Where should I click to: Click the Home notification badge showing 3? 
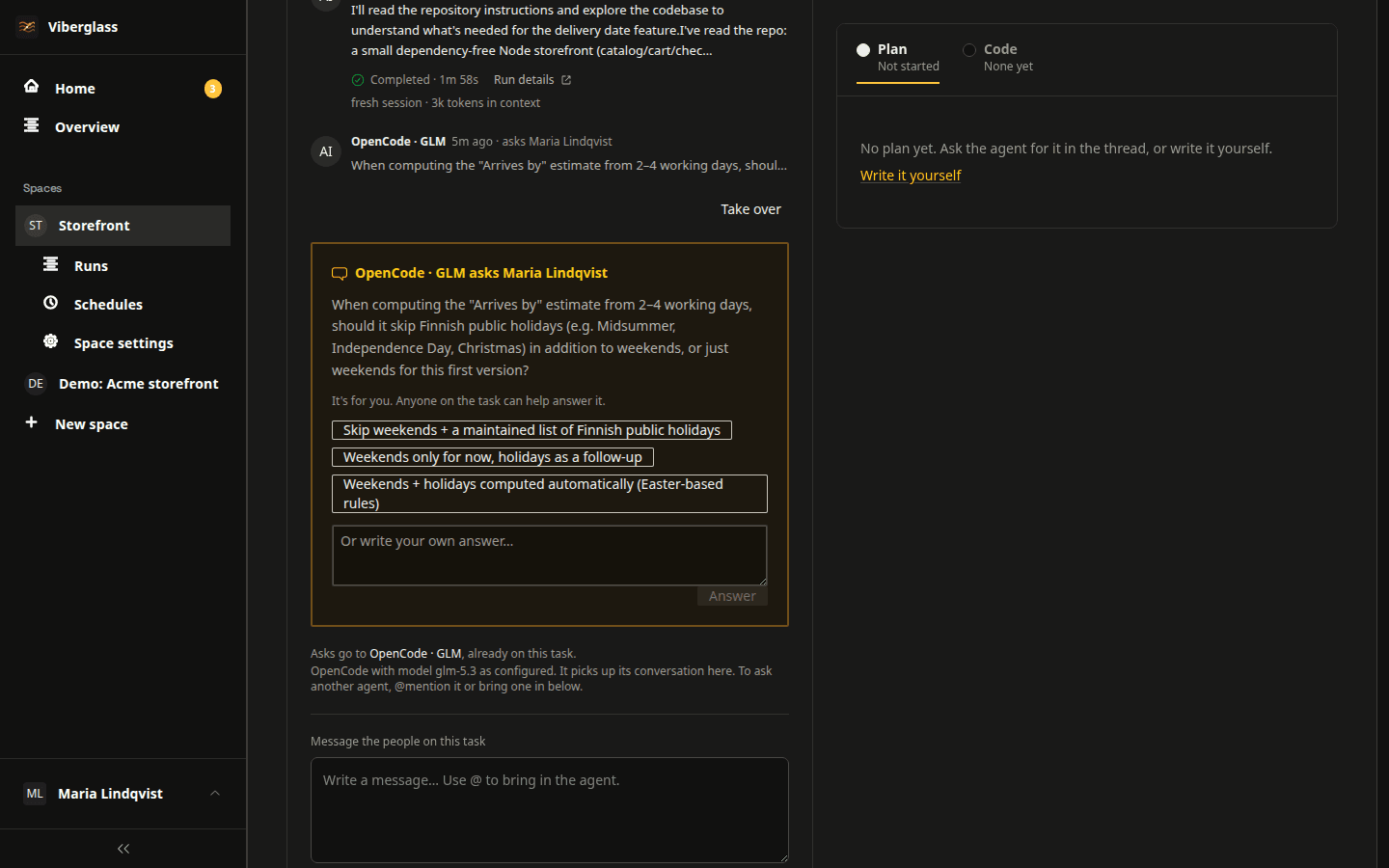pos(213,89)
